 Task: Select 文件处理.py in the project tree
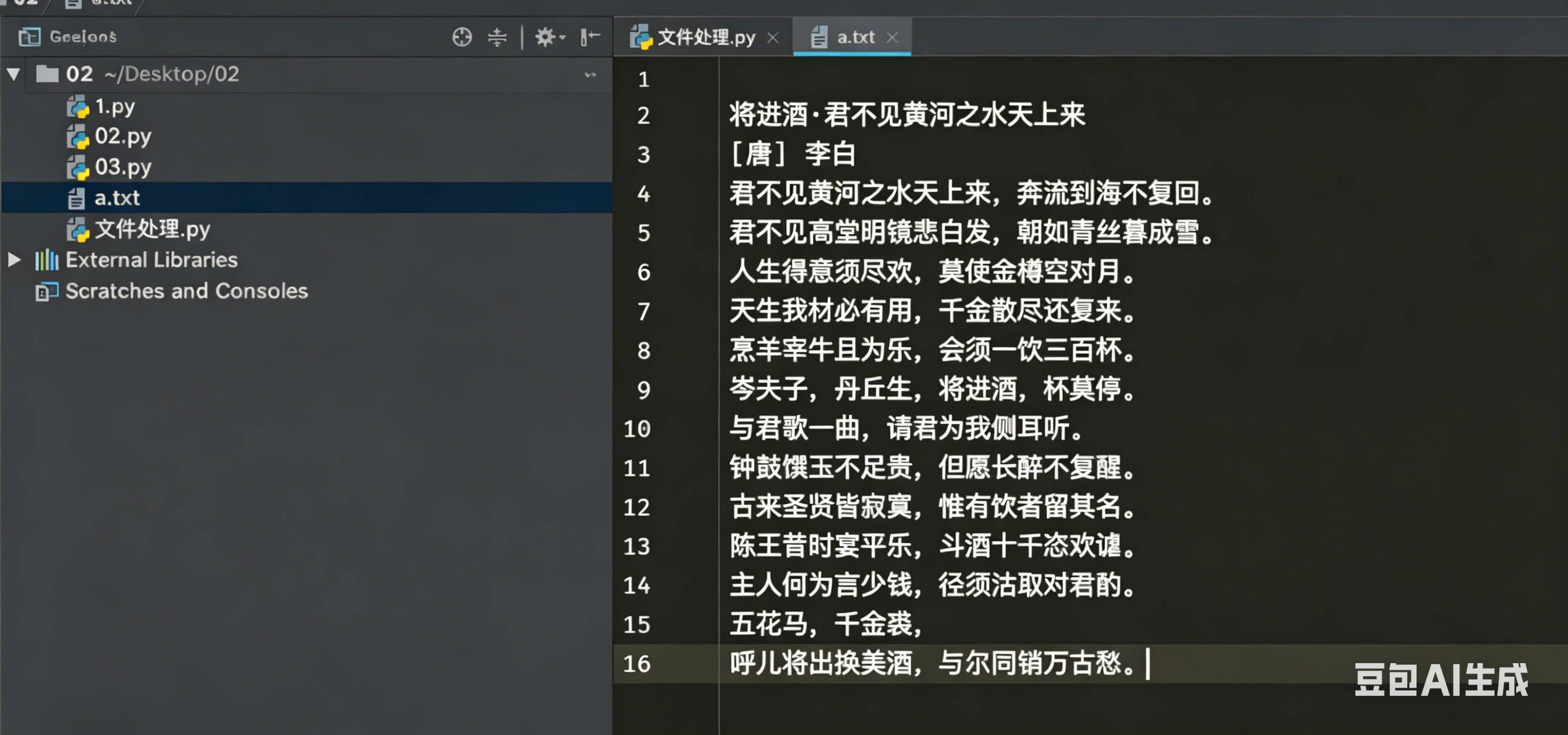(152, 230)
